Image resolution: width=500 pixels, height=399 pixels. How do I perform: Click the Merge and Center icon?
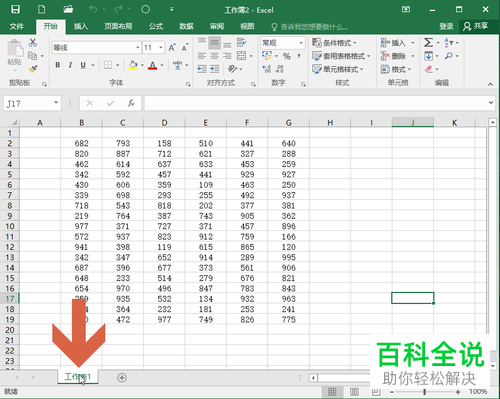[241, 56]
